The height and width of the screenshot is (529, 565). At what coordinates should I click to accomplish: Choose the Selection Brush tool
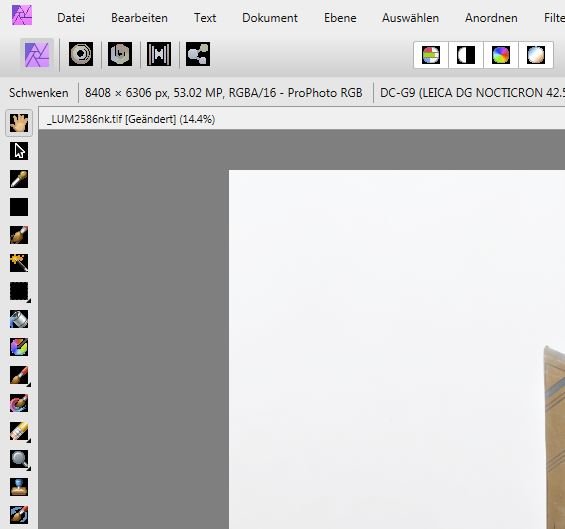pyautogui.click(x=19, y=235)
